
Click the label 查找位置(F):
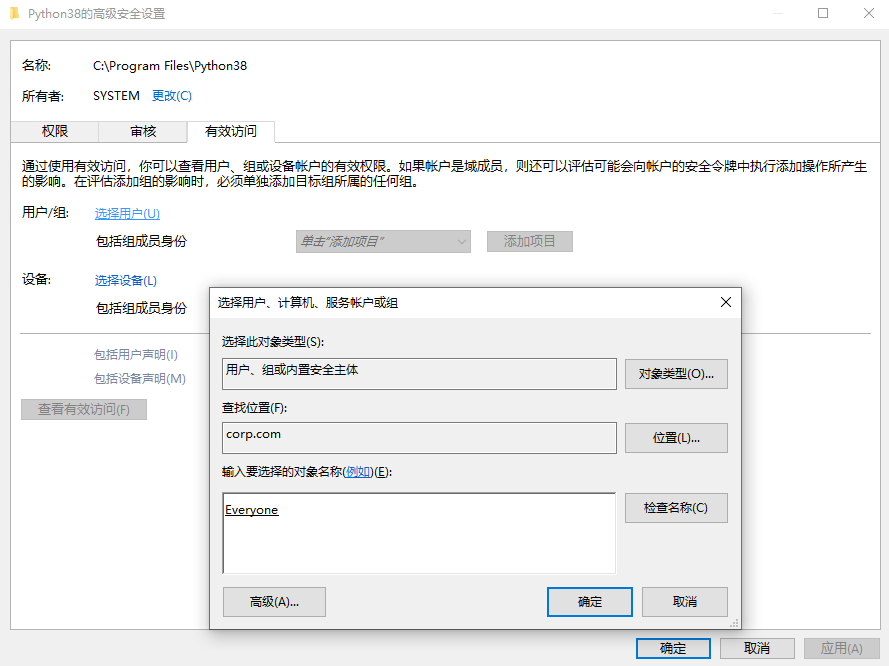pyautogui.click(x=255, y=408)
